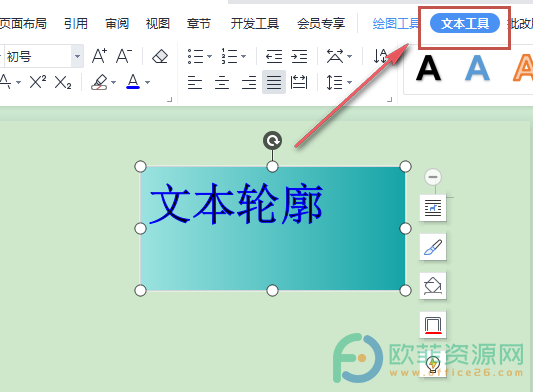533x392 pixels.
Task: Align text left
Action: click(x=195, y=82)
